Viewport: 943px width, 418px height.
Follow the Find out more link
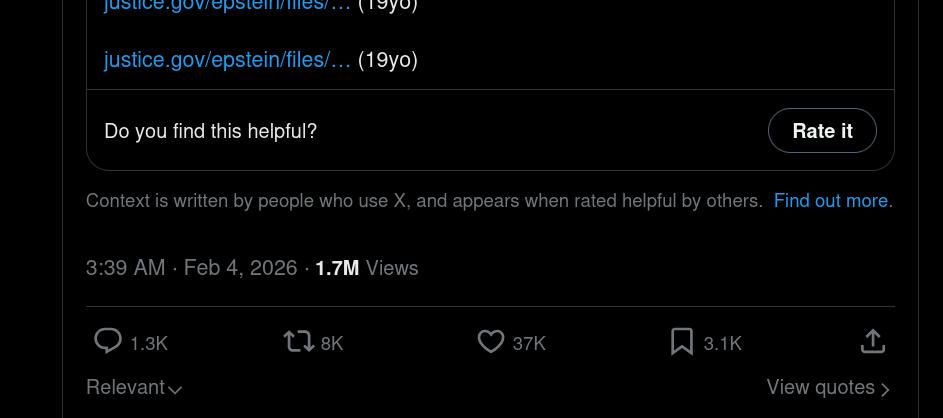(x=830, y=201)
